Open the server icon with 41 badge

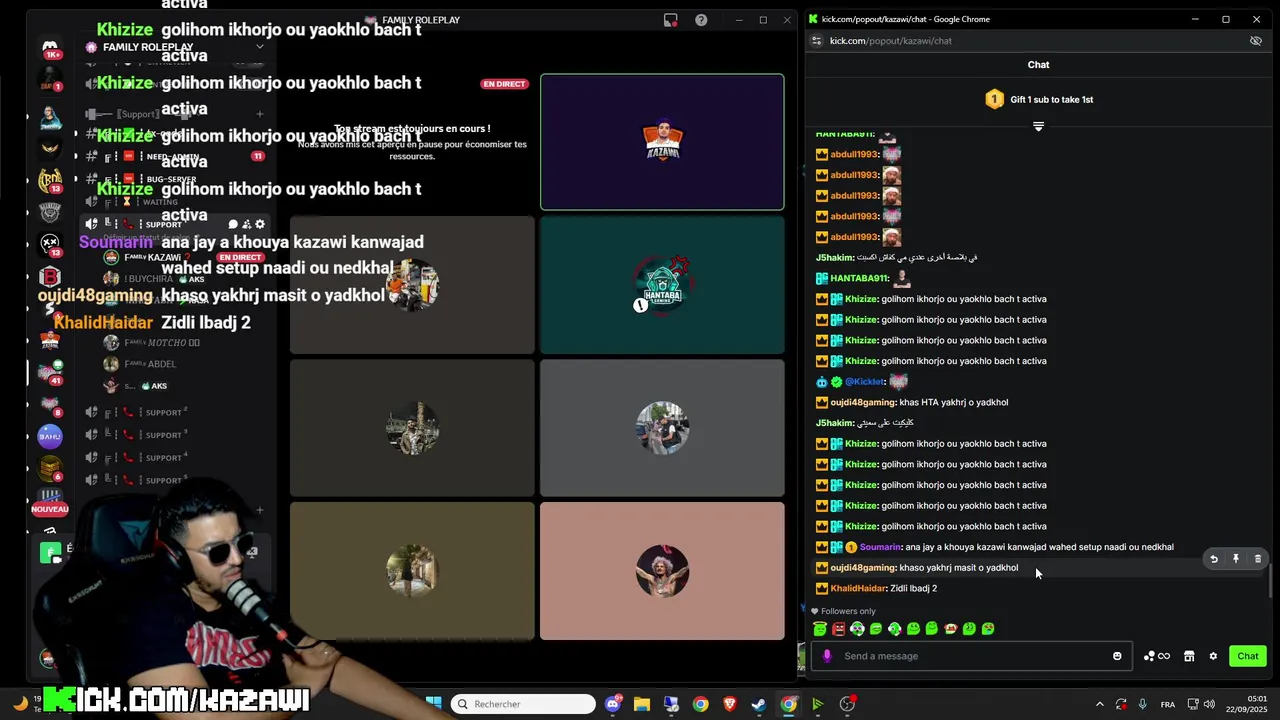(x=49, y=371)
